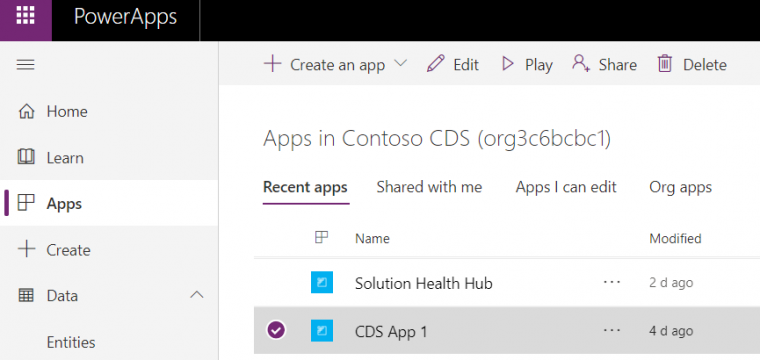
Task: Open the CDS App 1 app name
Action: click(x=391, y=332)
